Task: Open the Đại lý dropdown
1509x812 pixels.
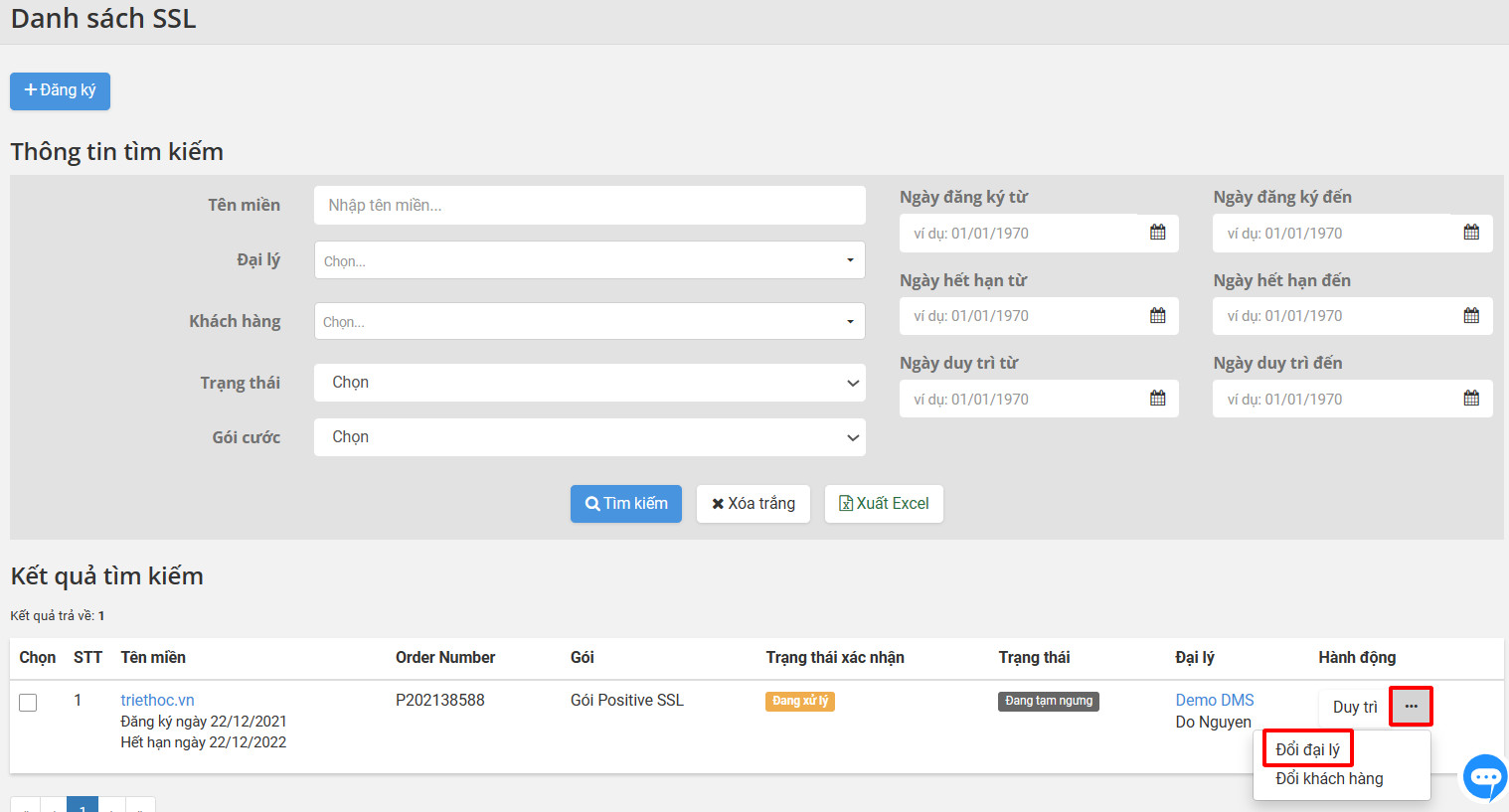Action: (589, 260)
